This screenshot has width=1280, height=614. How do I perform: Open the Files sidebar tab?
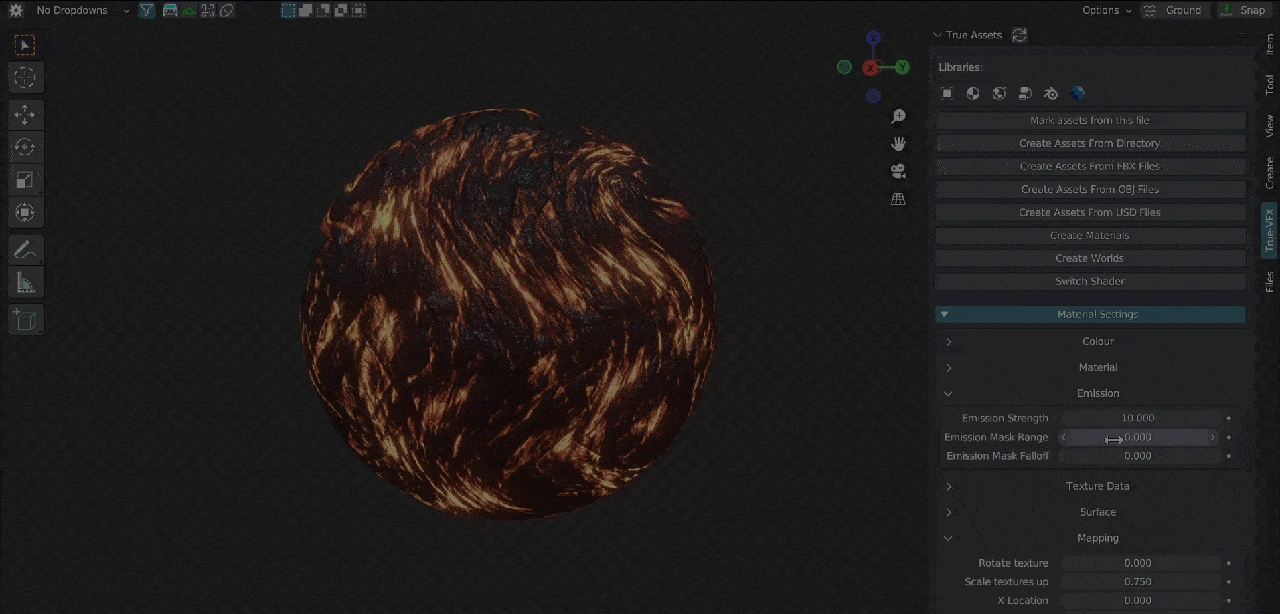click(1269, 281)
